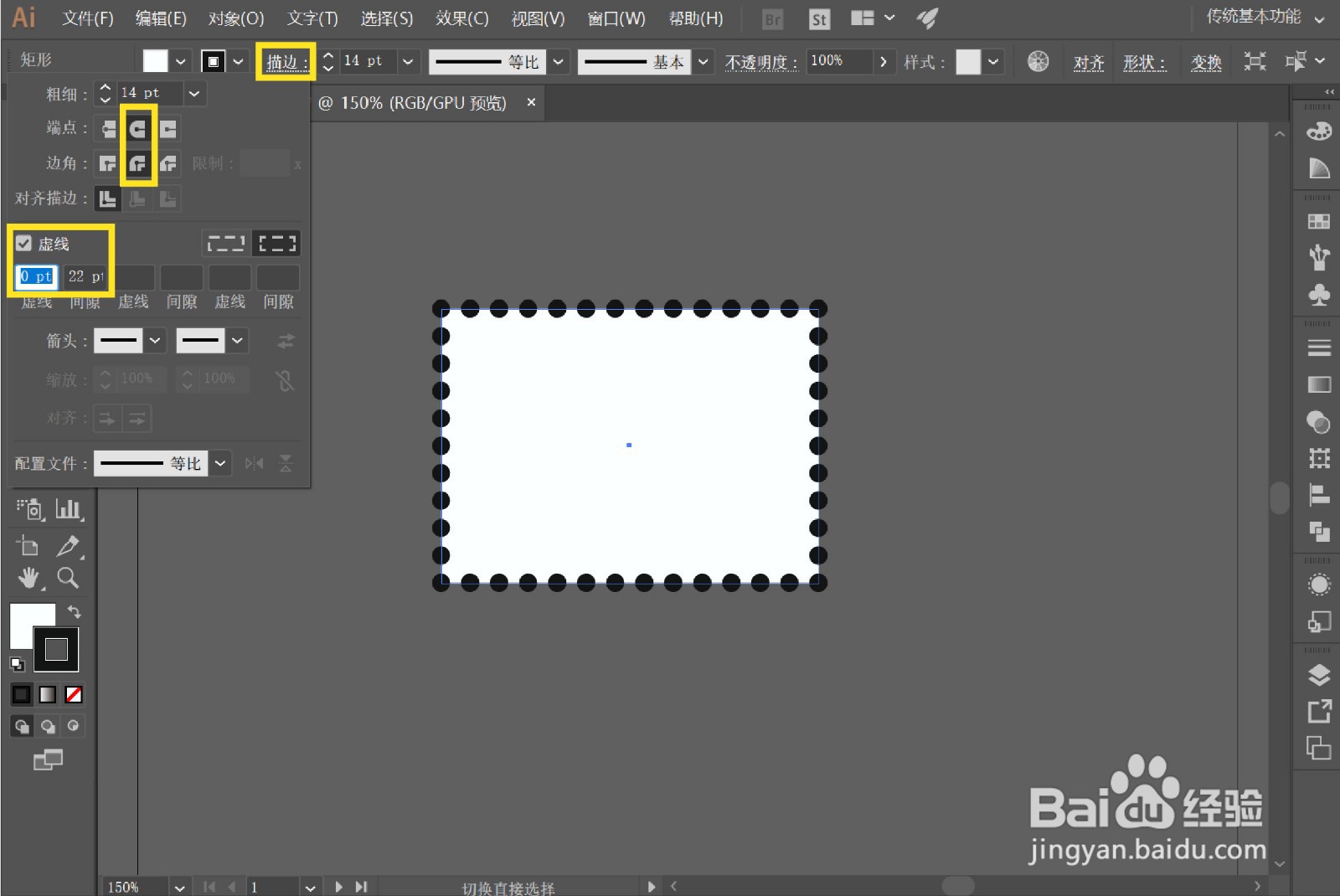
Task: Open the Layers panel icon
Action: (1319, 674)
